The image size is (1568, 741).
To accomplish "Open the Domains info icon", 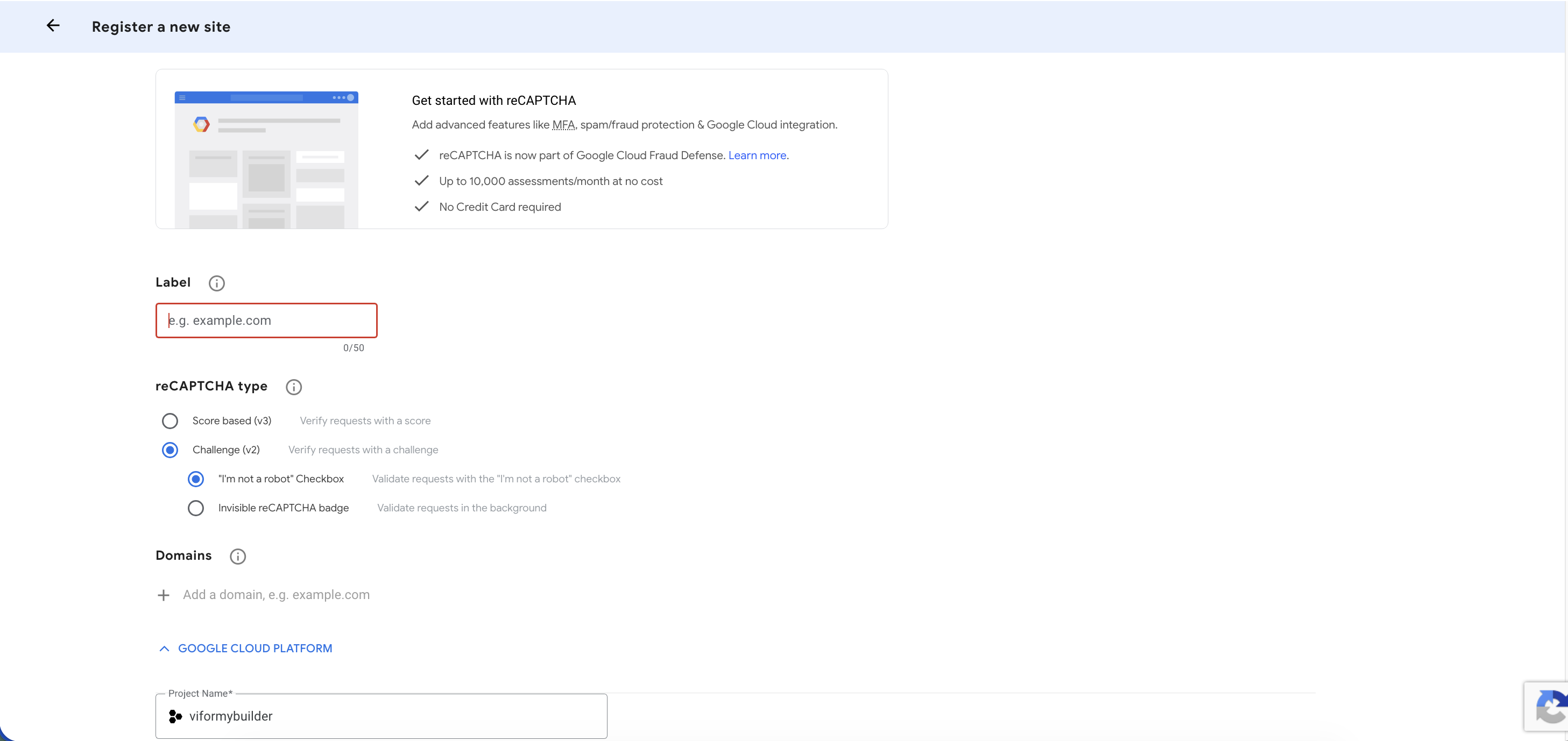I will 238,557.
